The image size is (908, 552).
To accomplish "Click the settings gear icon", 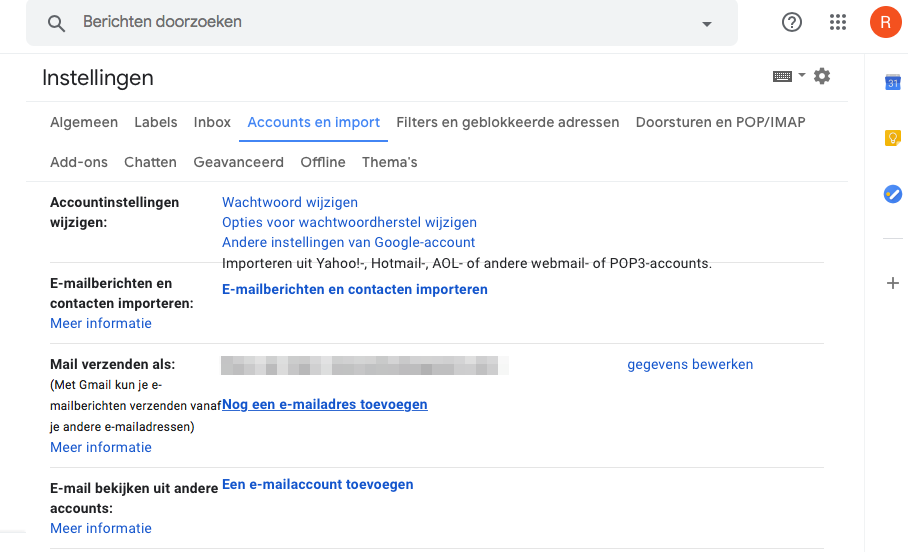I will tap(822, 76).
